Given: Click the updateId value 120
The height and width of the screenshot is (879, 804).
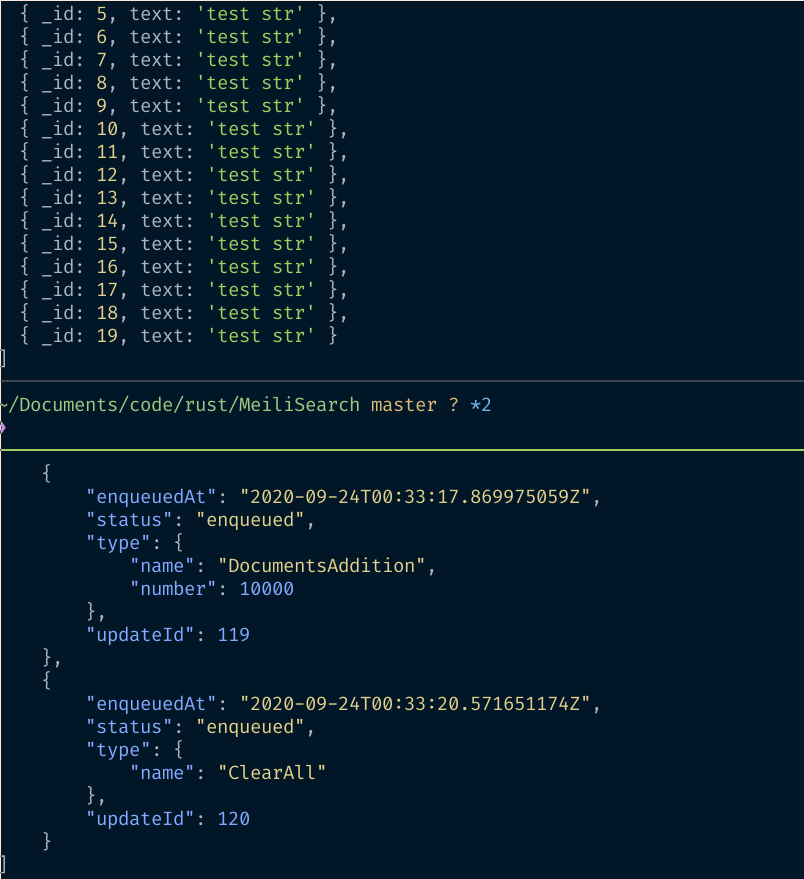Looking at the screenshot, I should tap(234, 818).
